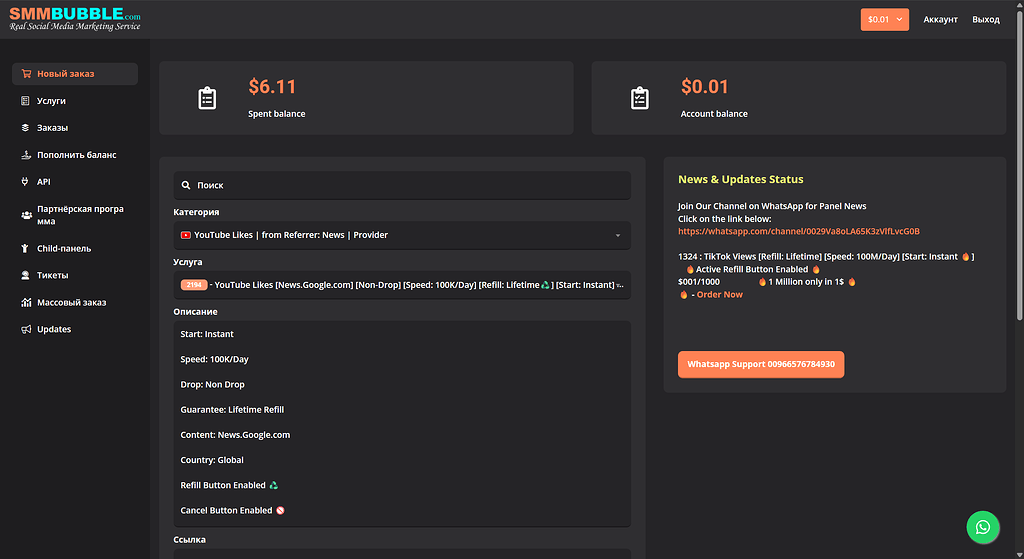
Task: Click the Категория dropdown arrow
Action: tap(618, 236)
